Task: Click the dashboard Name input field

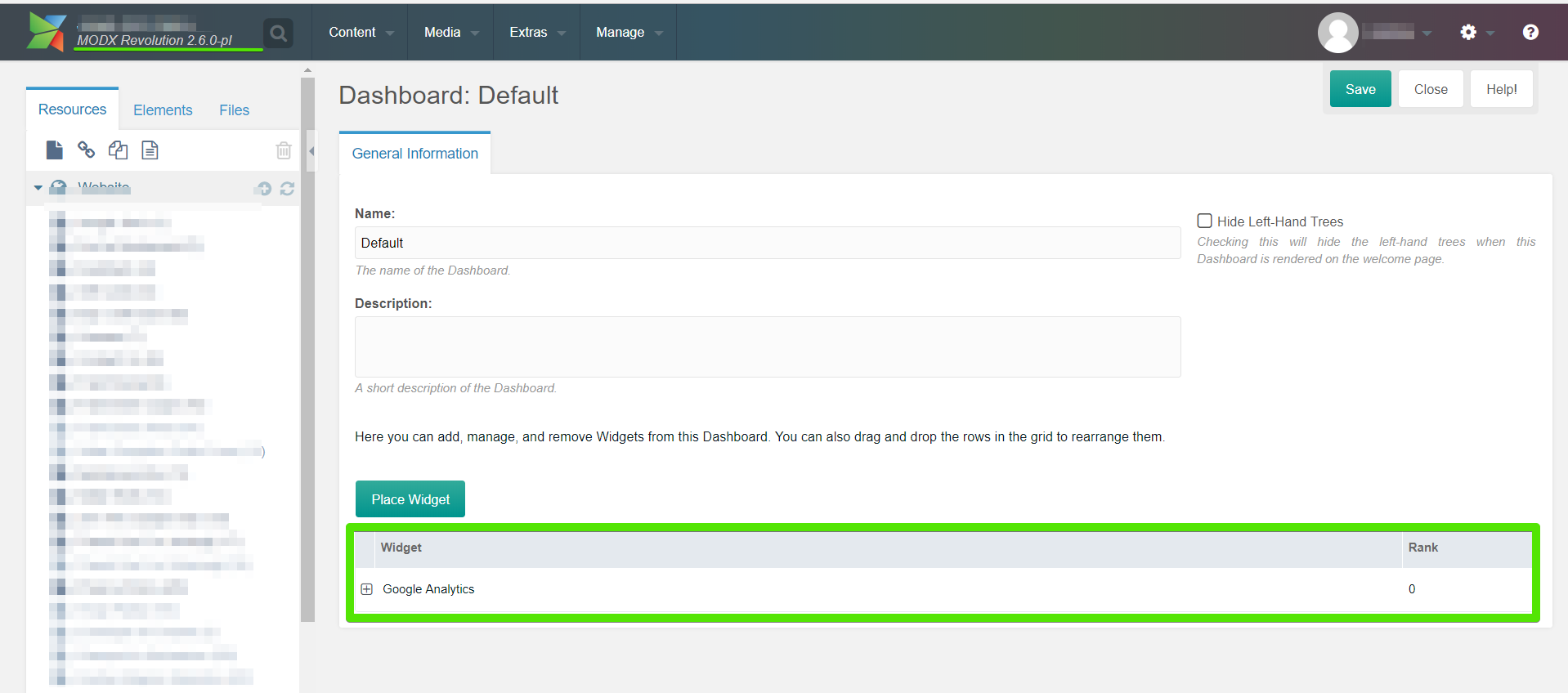Action: (x=768, y=243)
